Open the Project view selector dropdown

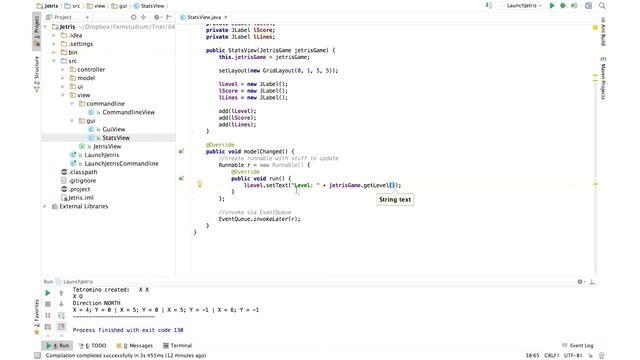point(68,17)
